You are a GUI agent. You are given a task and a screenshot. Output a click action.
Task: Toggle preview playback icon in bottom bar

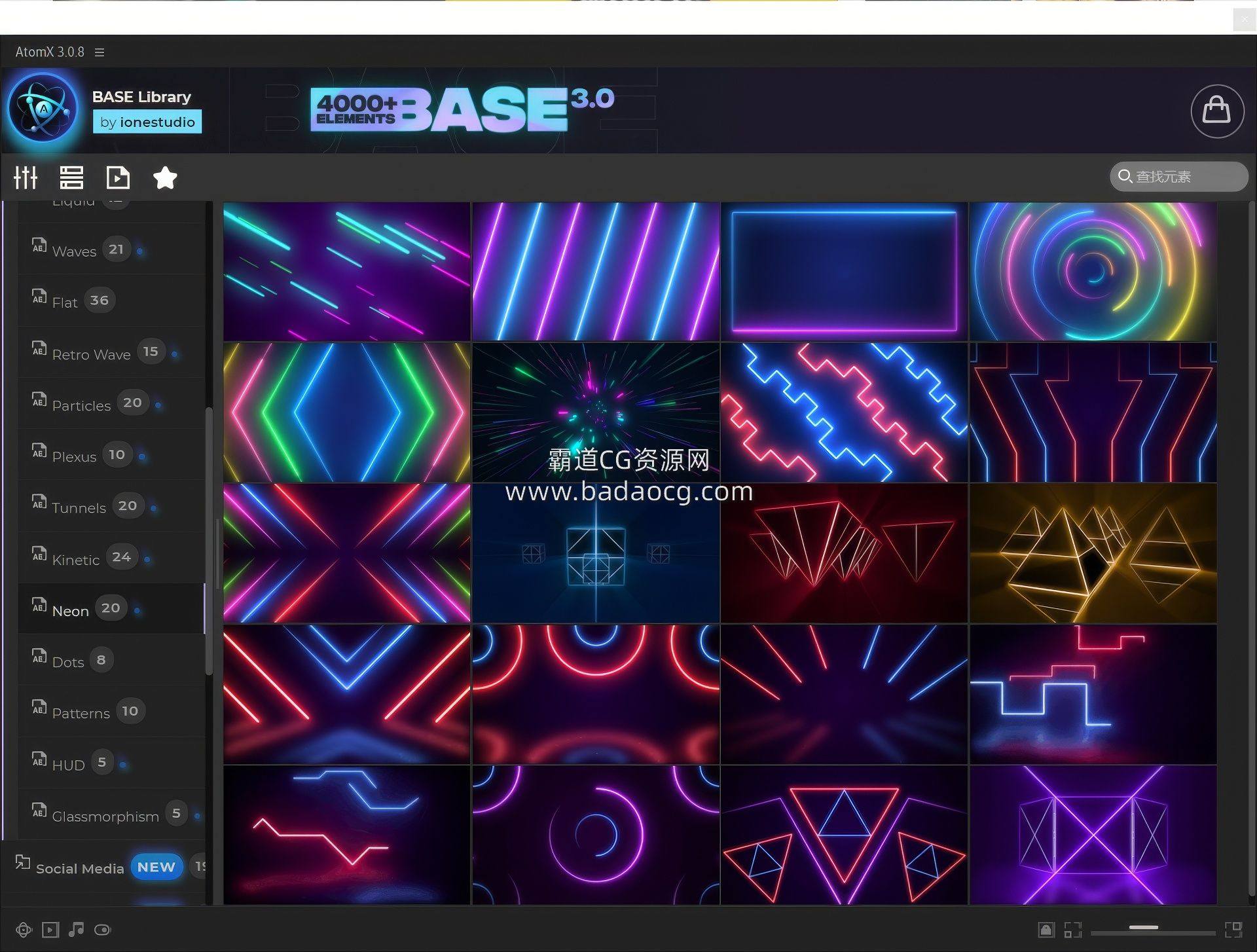coord(50,930)
